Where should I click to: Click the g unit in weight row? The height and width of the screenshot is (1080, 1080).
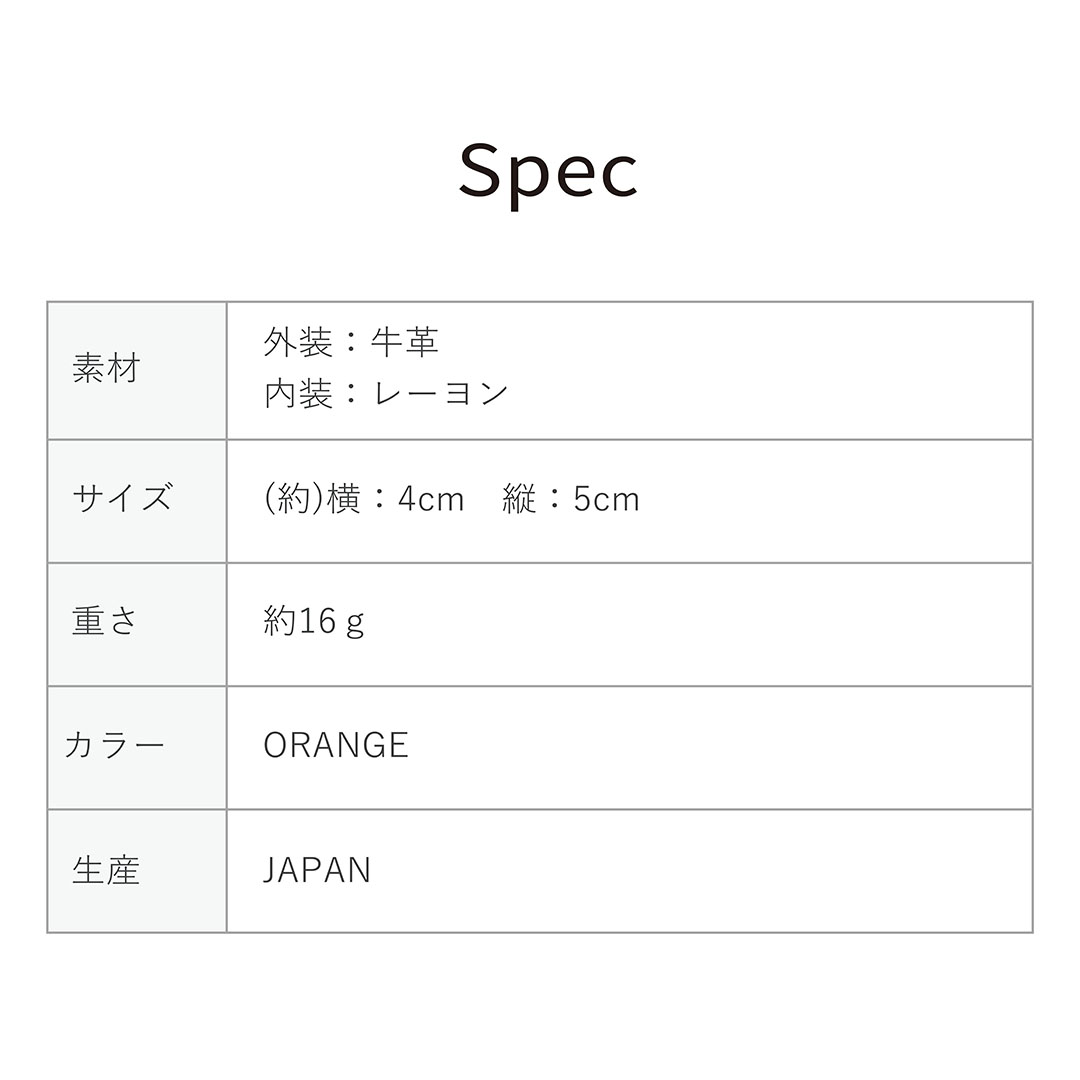pos(354,624)
